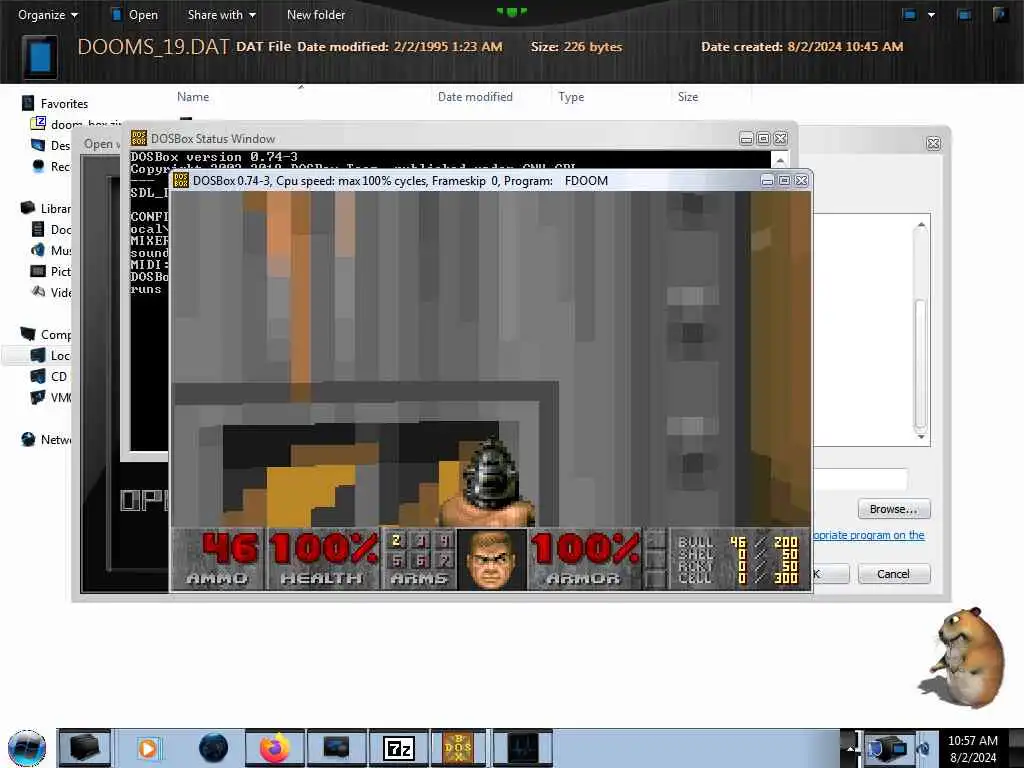Open the black folder Explorer taskbar icon
This screenshot has width=1024, height=768.
pyautogui.click(x=85, y=748)
